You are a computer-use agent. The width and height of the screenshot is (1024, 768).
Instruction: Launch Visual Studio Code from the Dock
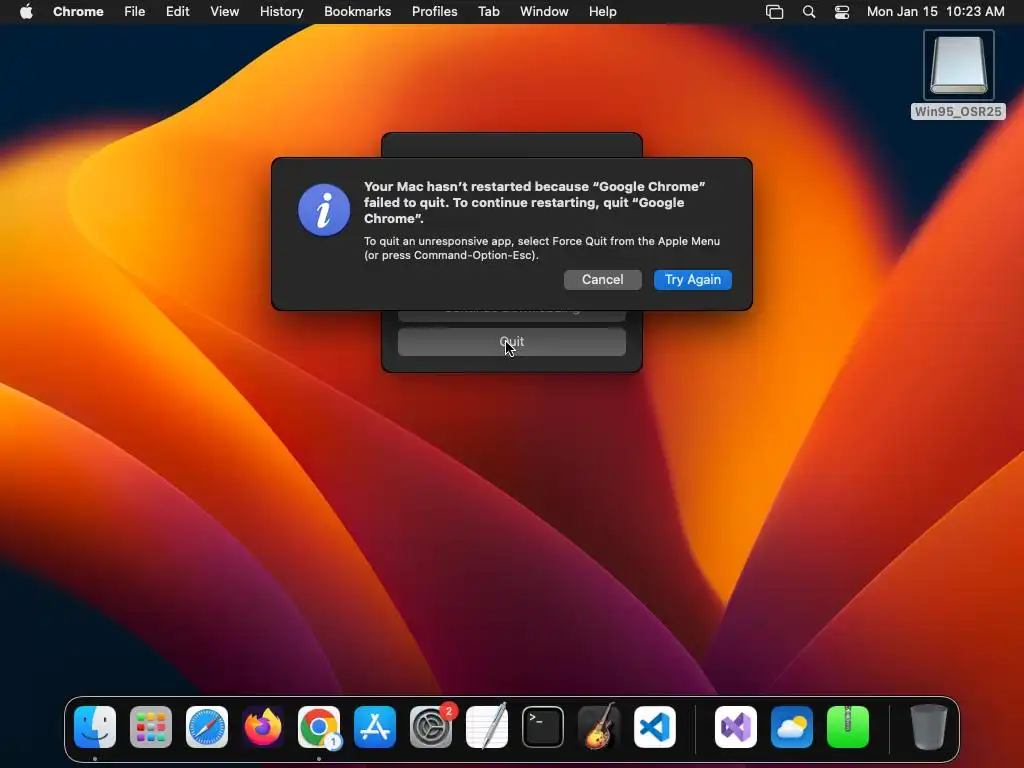(x=654, y=727)
